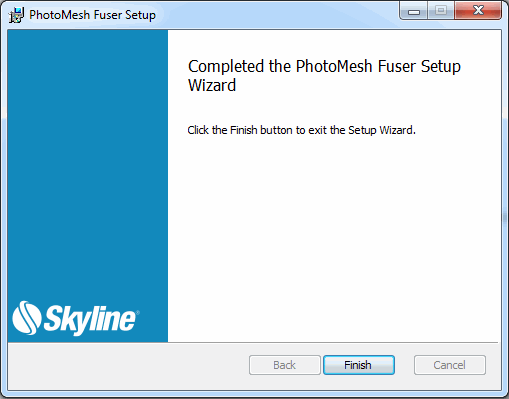509x399 pixels.
Task: Click the word PhotoMesh in the heading
Action: coord(334,66)
